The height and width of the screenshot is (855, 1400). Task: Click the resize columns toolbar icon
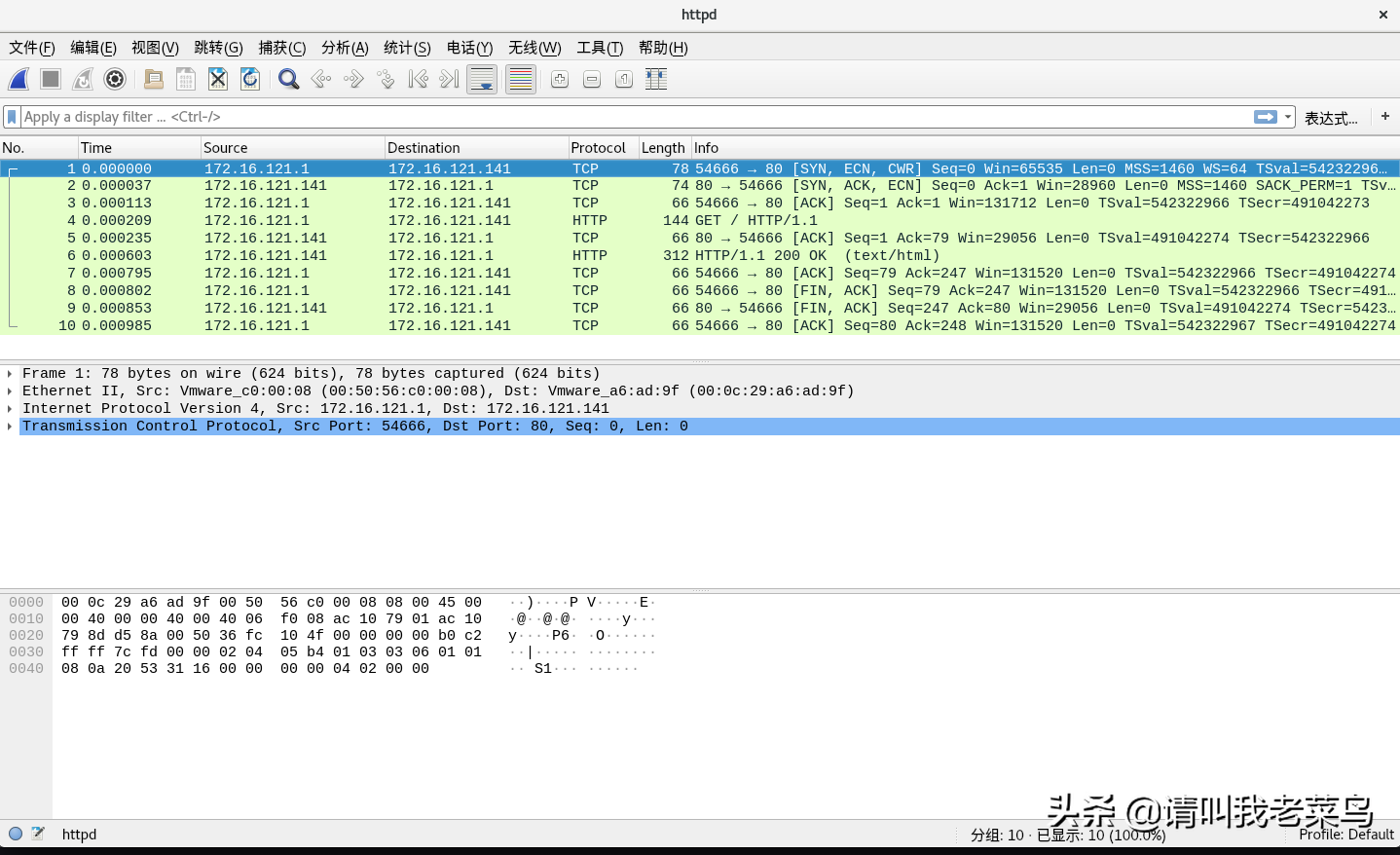tap(656, 80)
